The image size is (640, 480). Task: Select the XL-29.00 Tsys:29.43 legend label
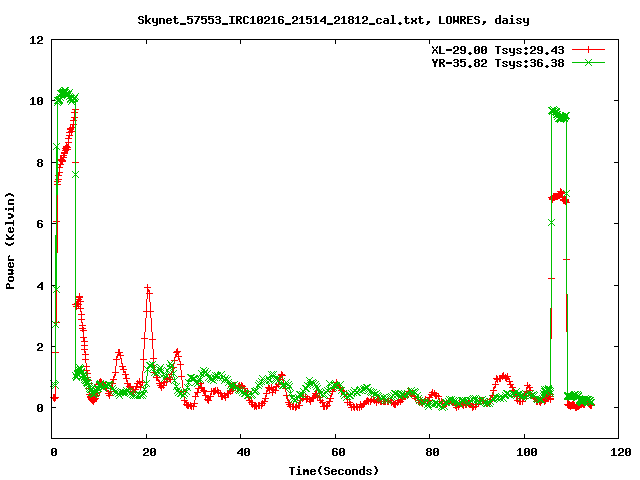coord(498,50)
